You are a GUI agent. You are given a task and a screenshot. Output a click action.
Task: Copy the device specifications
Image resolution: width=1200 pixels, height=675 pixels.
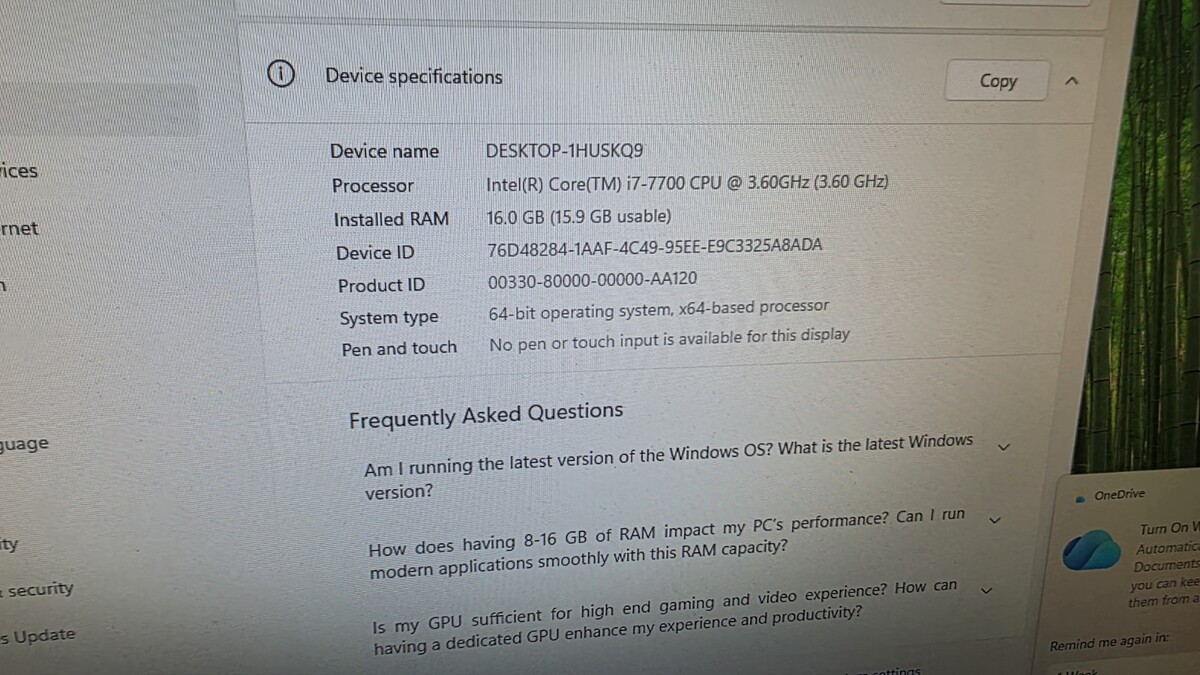[x=997, y=81]
